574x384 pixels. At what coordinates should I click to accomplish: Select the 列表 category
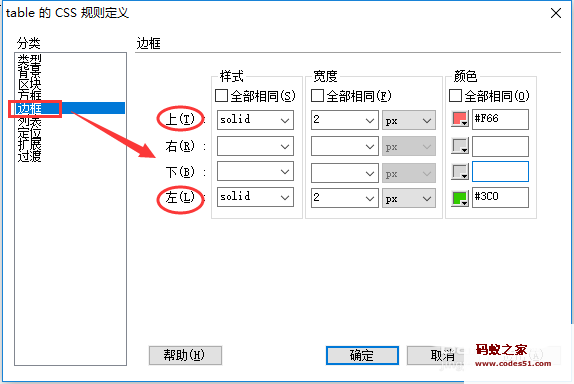coord(30,121)
